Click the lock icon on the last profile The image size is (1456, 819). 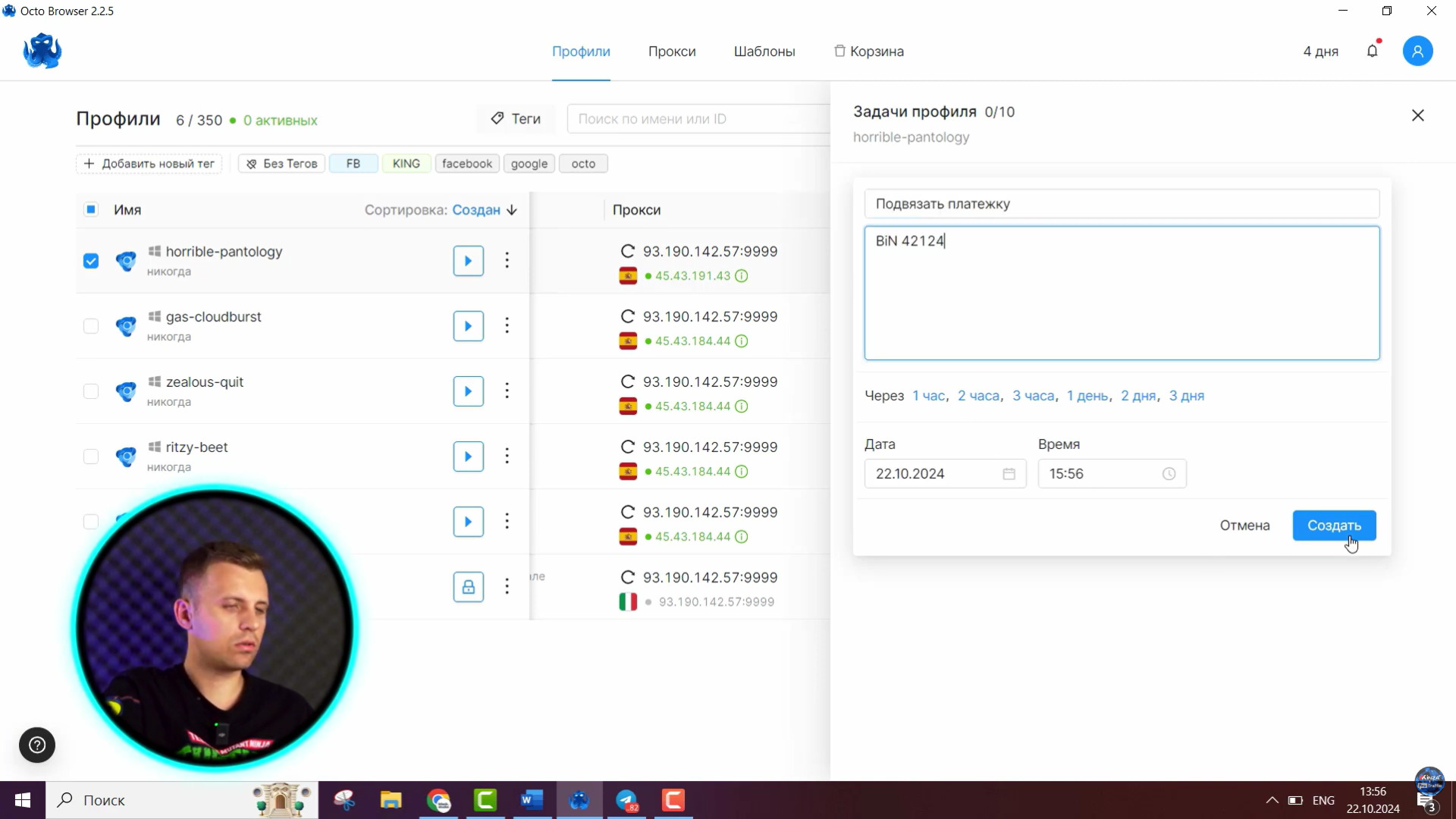[469, 587]
